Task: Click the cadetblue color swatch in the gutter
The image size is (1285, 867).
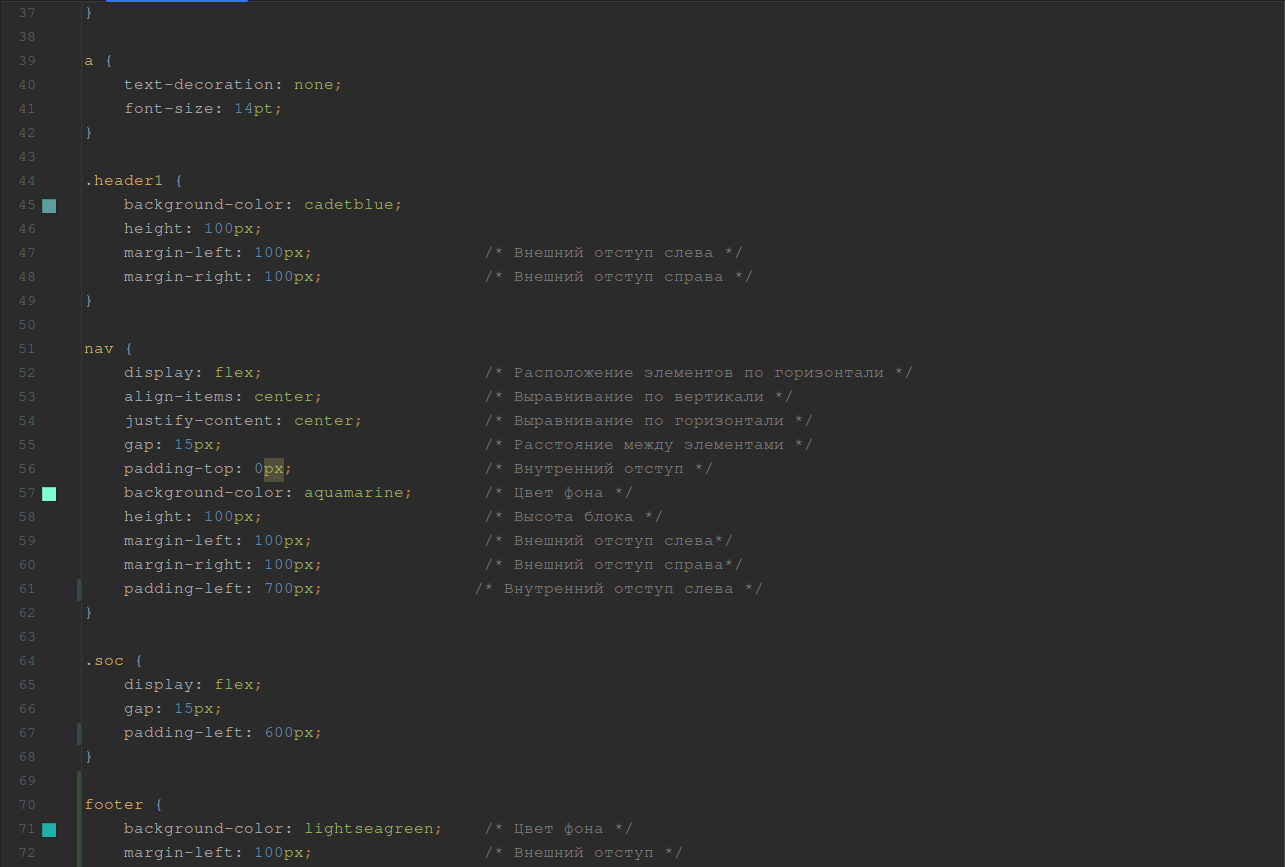Action: pyautogui.click(x=49, y=205)
